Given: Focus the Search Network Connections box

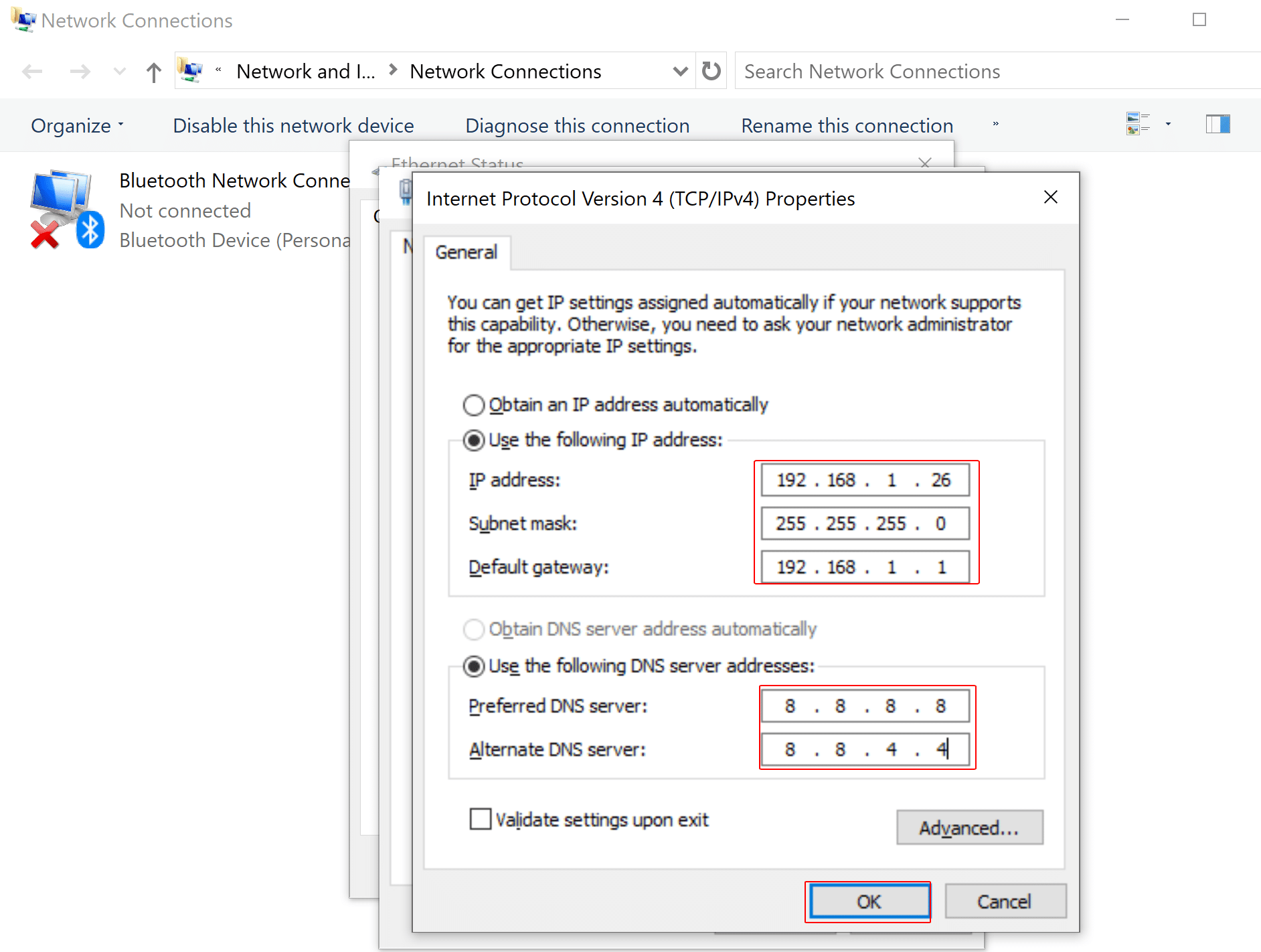Looking at the screenshot, I should click(x=997, y=71).
